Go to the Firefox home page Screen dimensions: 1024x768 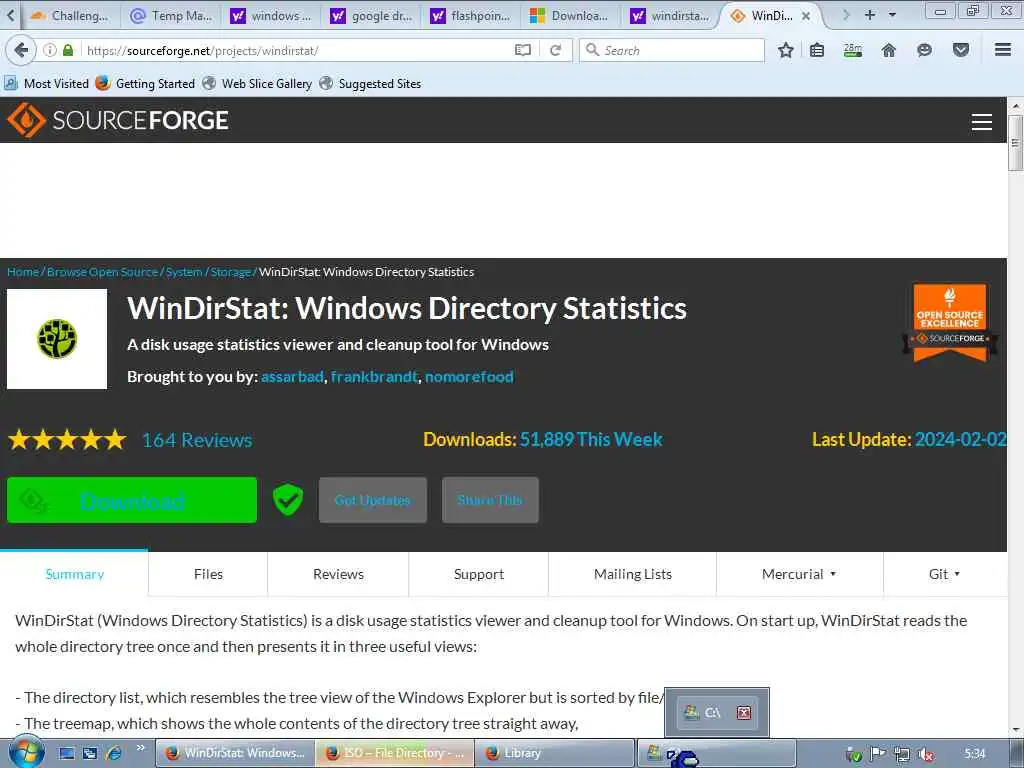[889, 50]
